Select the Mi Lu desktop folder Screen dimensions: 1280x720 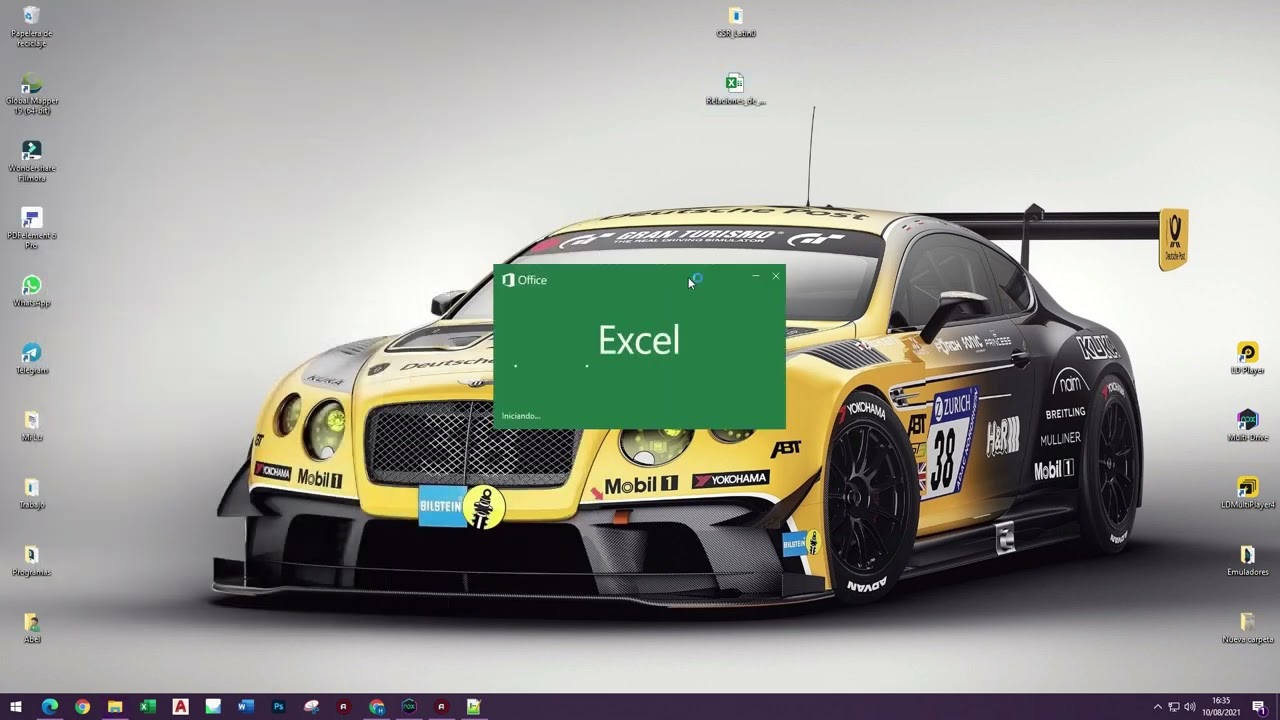tap(32, 428)
